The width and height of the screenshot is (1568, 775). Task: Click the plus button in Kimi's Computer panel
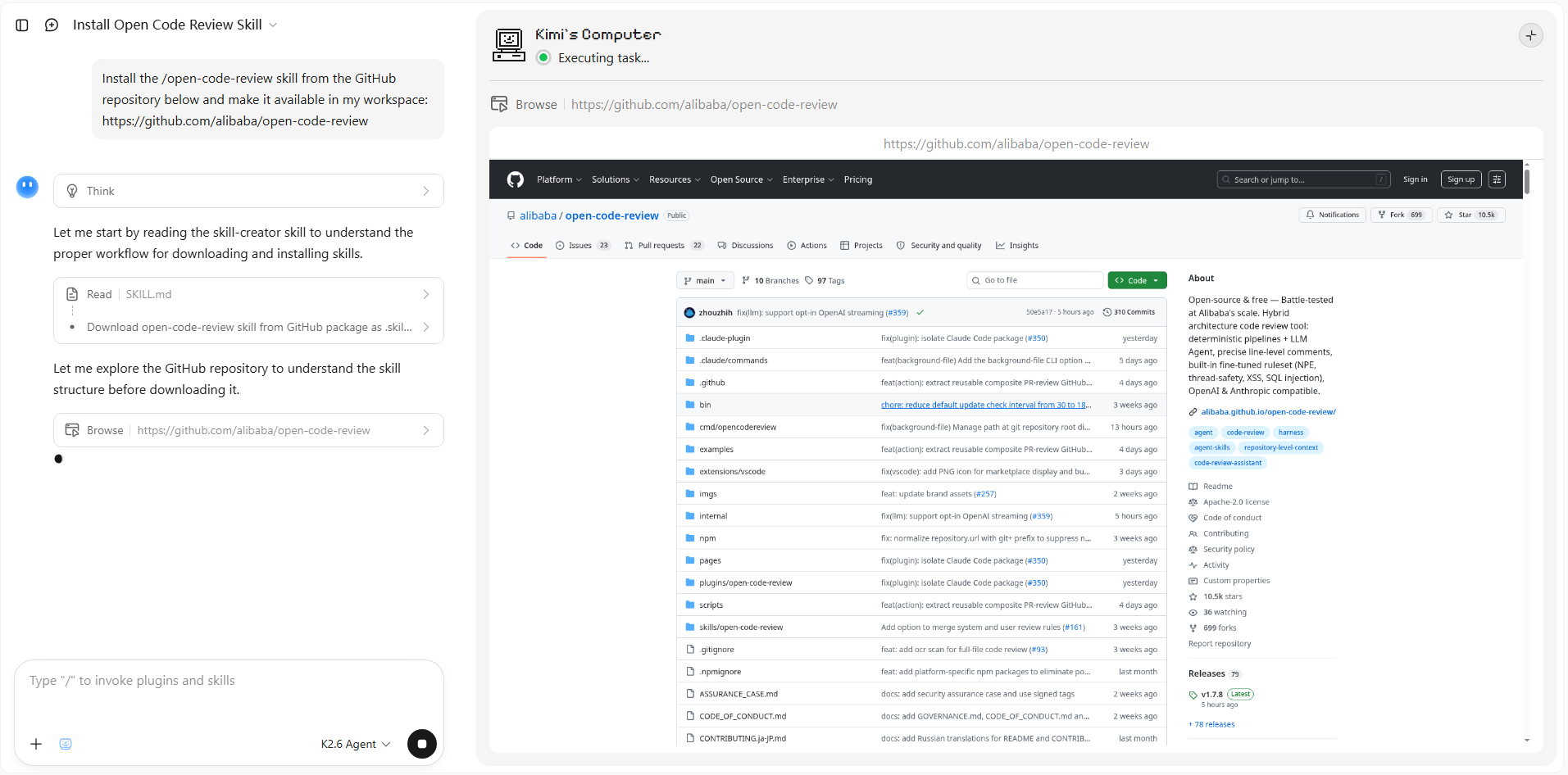coord(1531,35)
